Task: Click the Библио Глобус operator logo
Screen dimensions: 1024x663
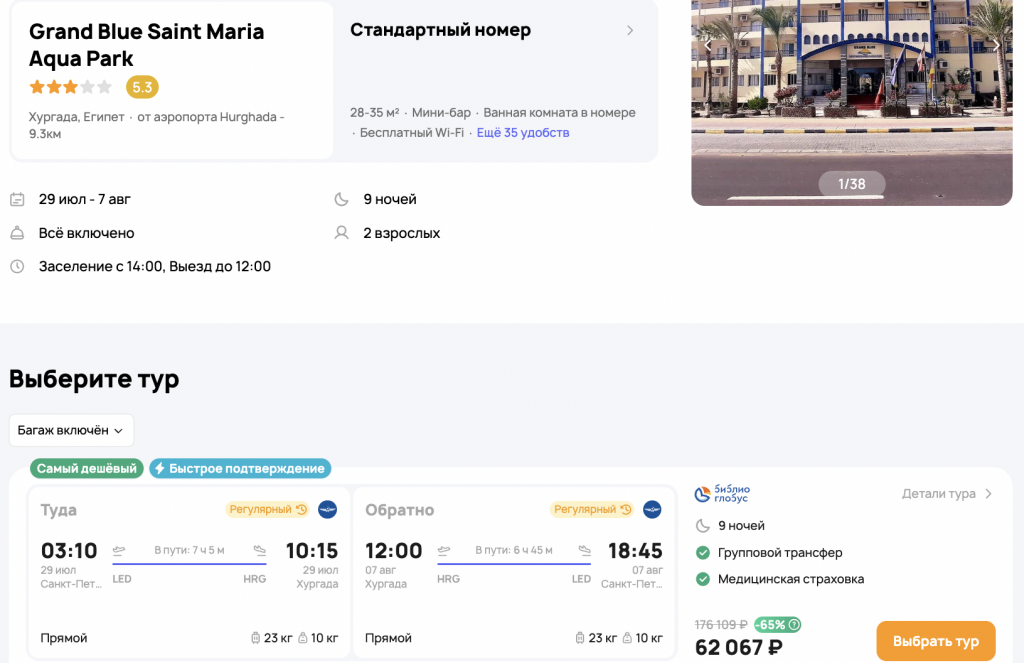Action: (722, 494)
